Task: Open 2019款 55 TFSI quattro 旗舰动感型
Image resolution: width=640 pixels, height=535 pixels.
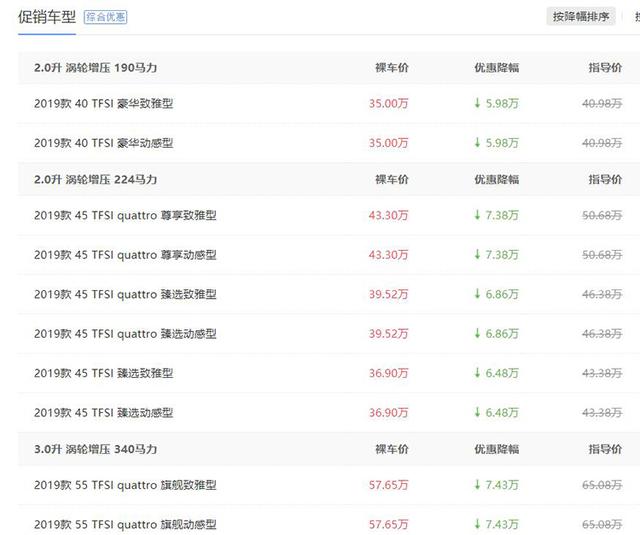Action: click(x=125, y=524)
